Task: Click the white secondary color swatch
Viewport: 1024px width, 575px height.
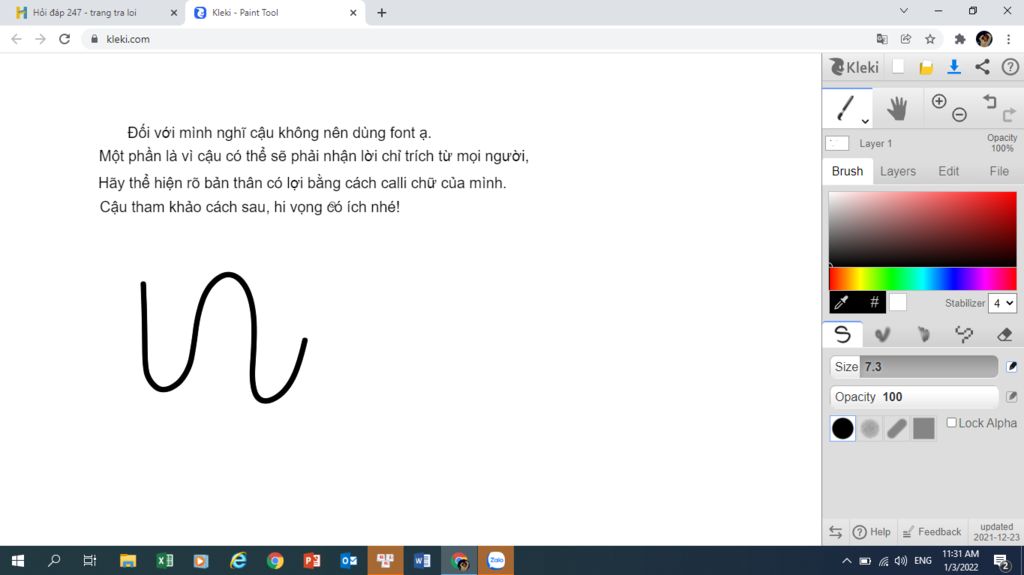Action: [898, 302]
